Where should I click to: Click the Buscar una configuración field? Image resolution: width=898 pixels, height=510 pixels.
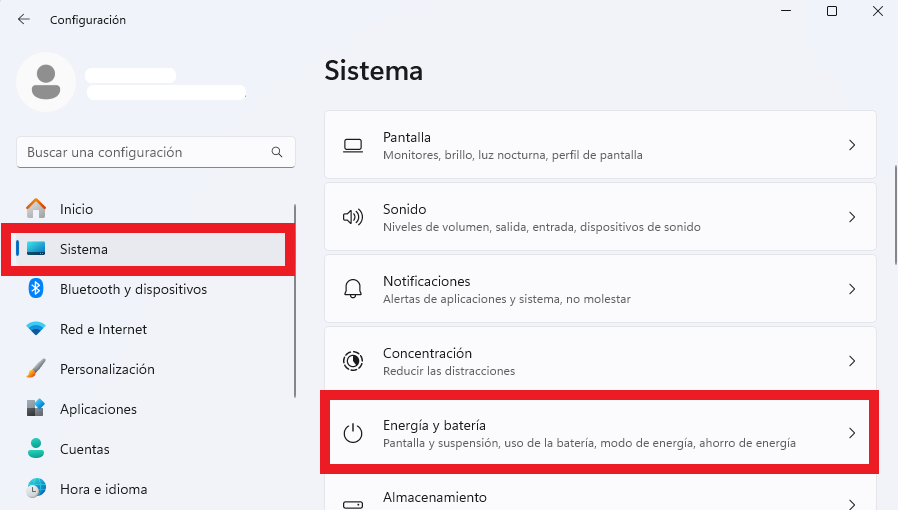pyautogui.click(x=156, y=152)
